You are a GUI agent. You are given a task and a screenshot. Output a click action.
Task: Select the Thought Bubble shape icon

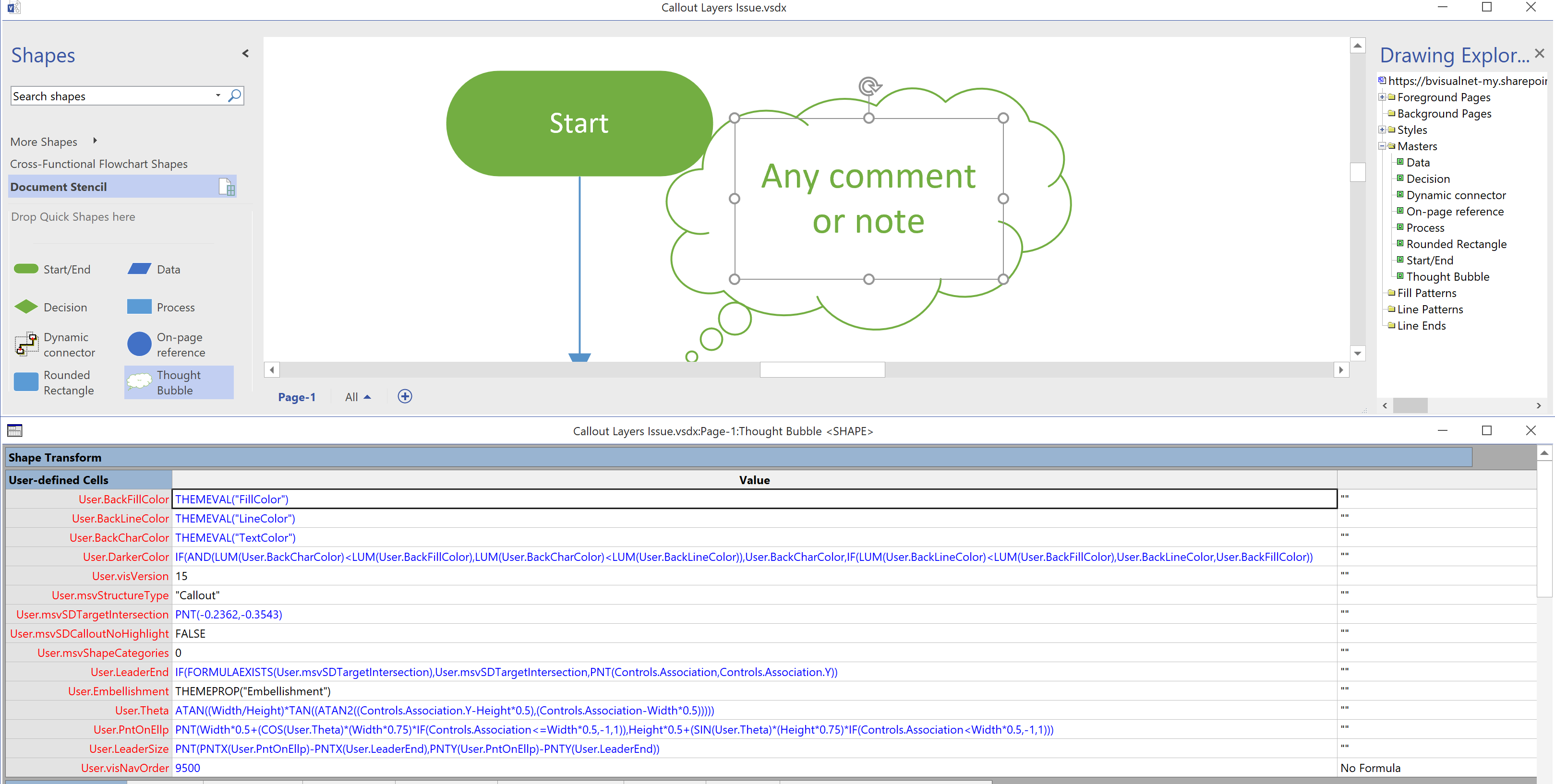pyautogui.click(x=139, y=382)
